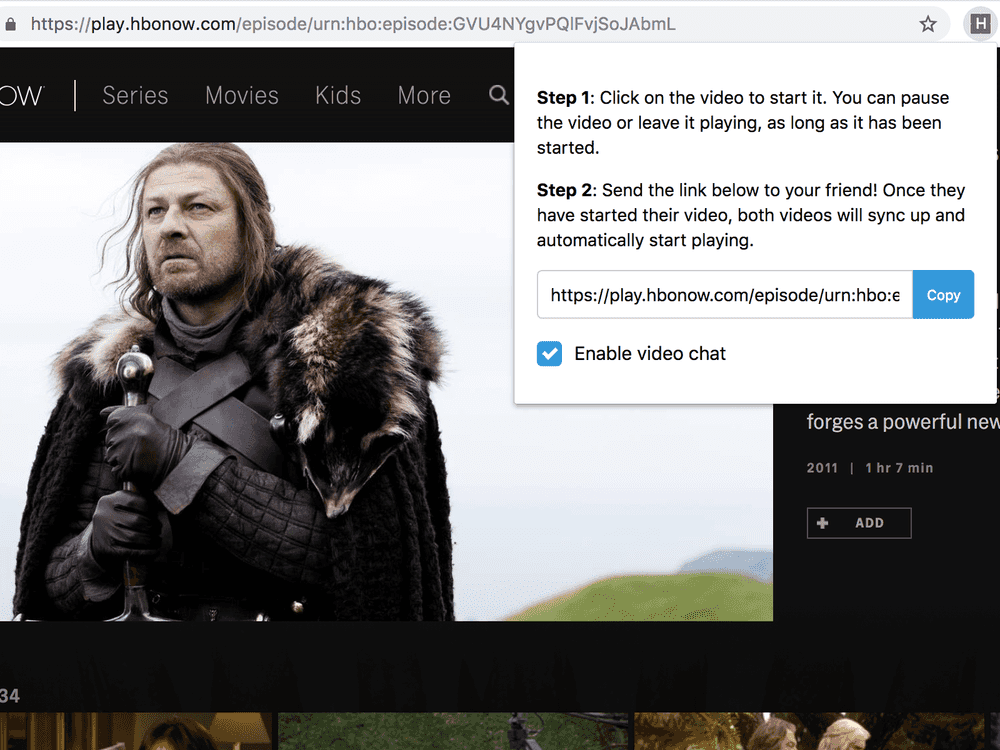Click the '1 hr 7 min' duration text
Viewport: 1000px width, 750px height.
(899, 468)
